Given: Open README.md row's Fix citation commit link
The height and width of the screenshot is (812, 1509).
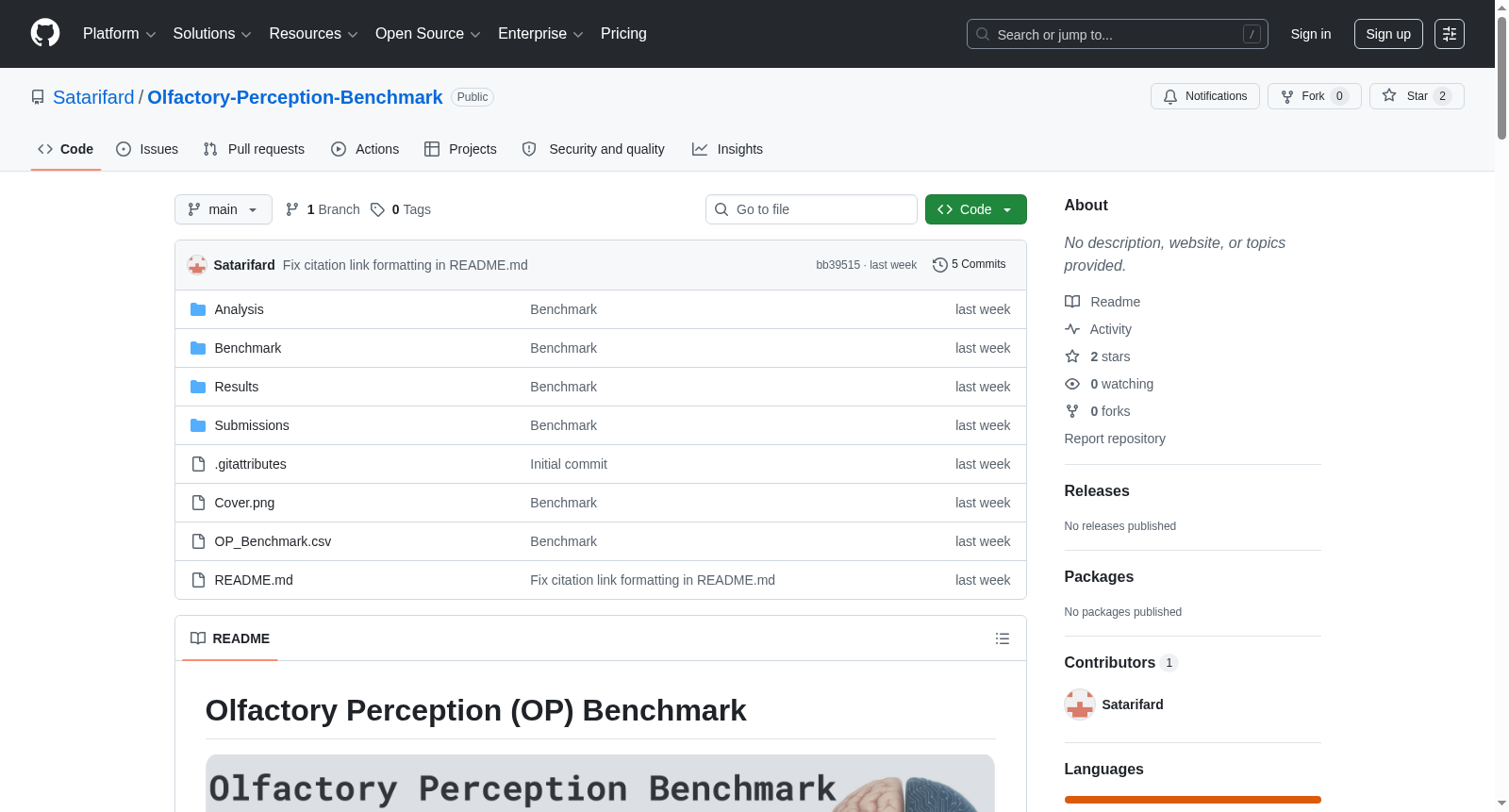Looking at the screenshot, I should pyautogui.click(x=653, y=580).
